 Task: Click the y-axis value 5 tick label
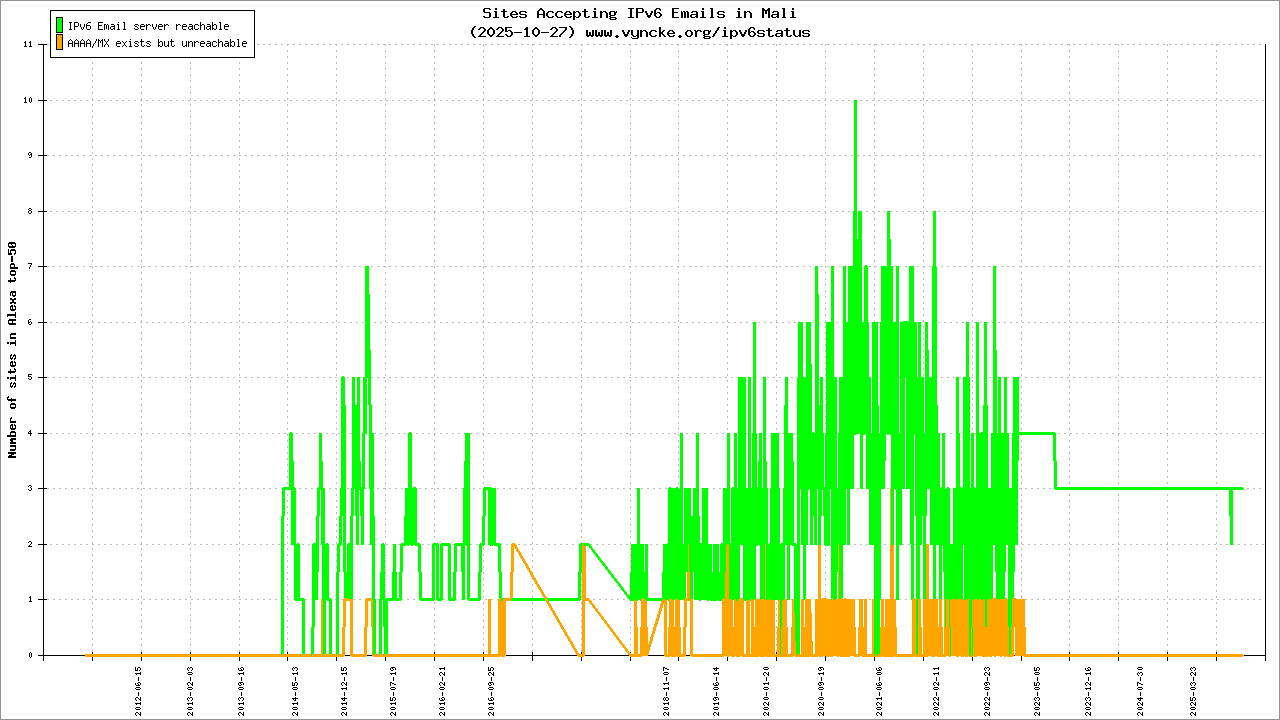coord(29,378)
